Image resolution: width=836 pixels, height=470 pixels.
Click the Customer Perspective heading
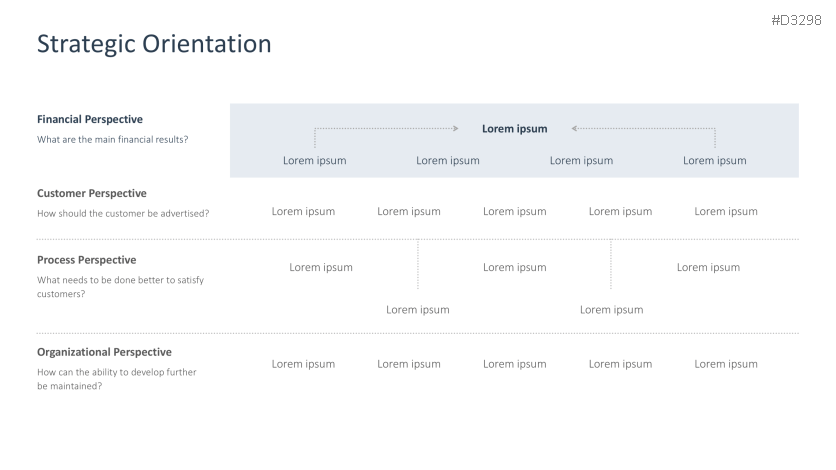pyautogui.click(x=92, y=193)
